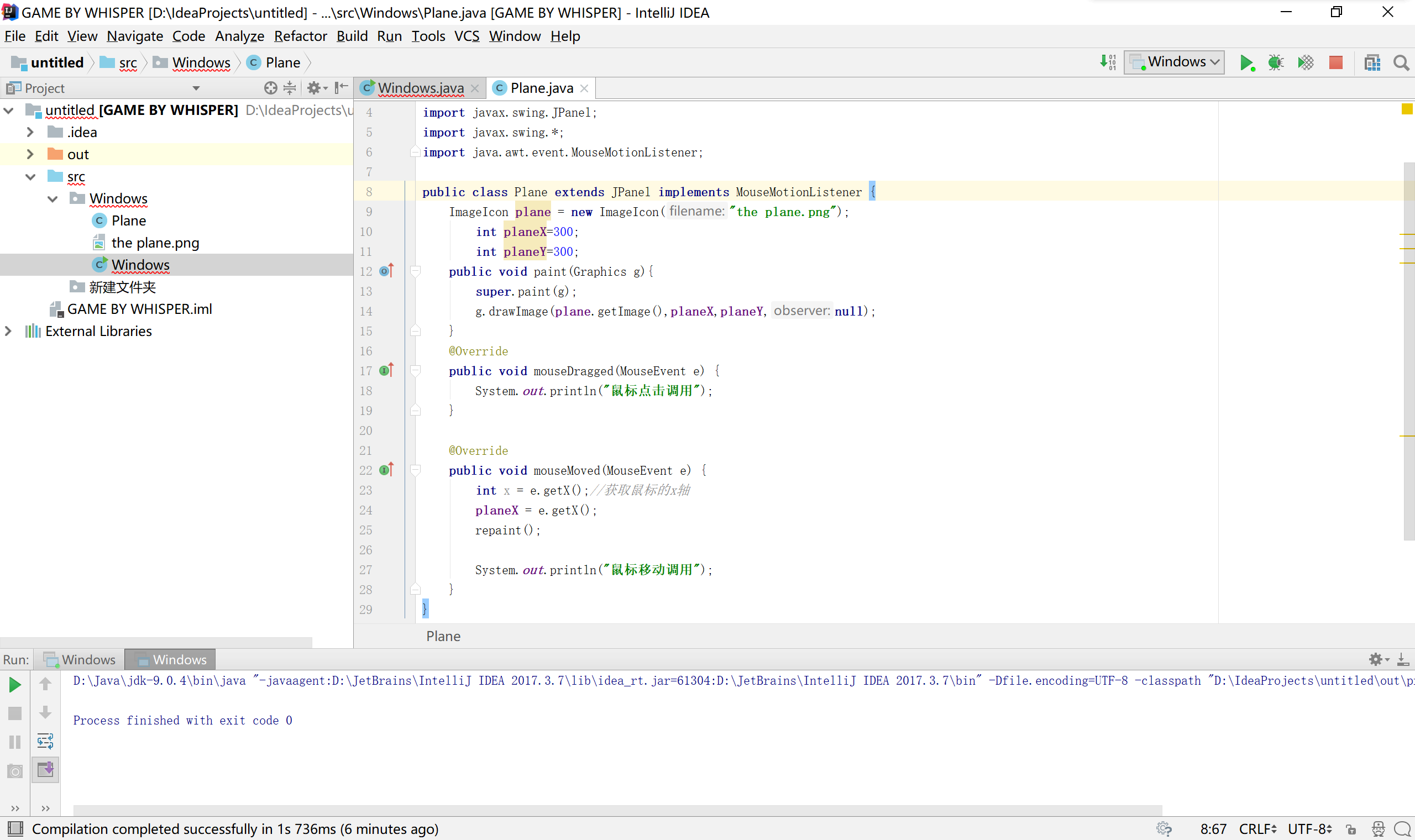Open the File menu

coord(15,36)
